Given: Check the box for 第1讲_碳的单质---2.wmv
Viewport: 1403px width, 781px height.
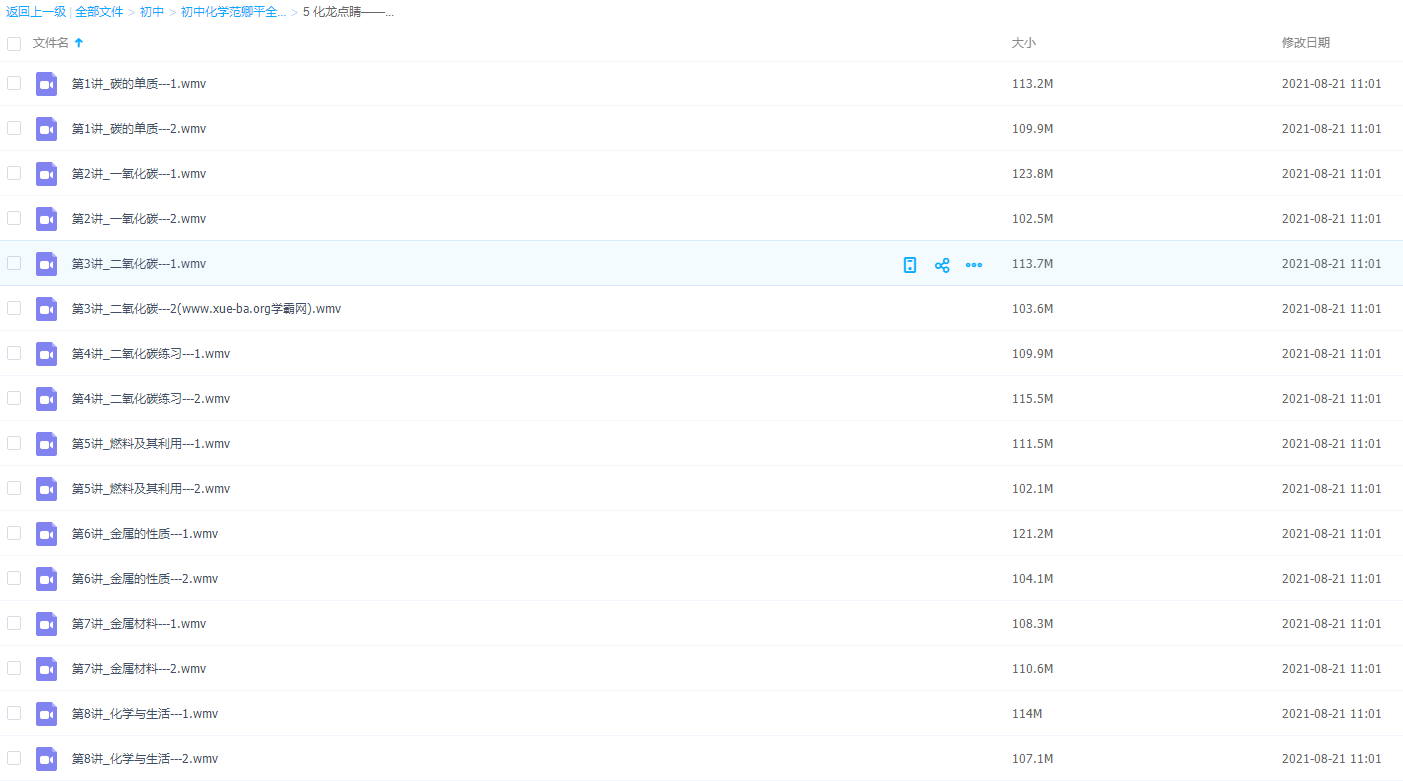Looking at the screenshot, I should point(14,128).
